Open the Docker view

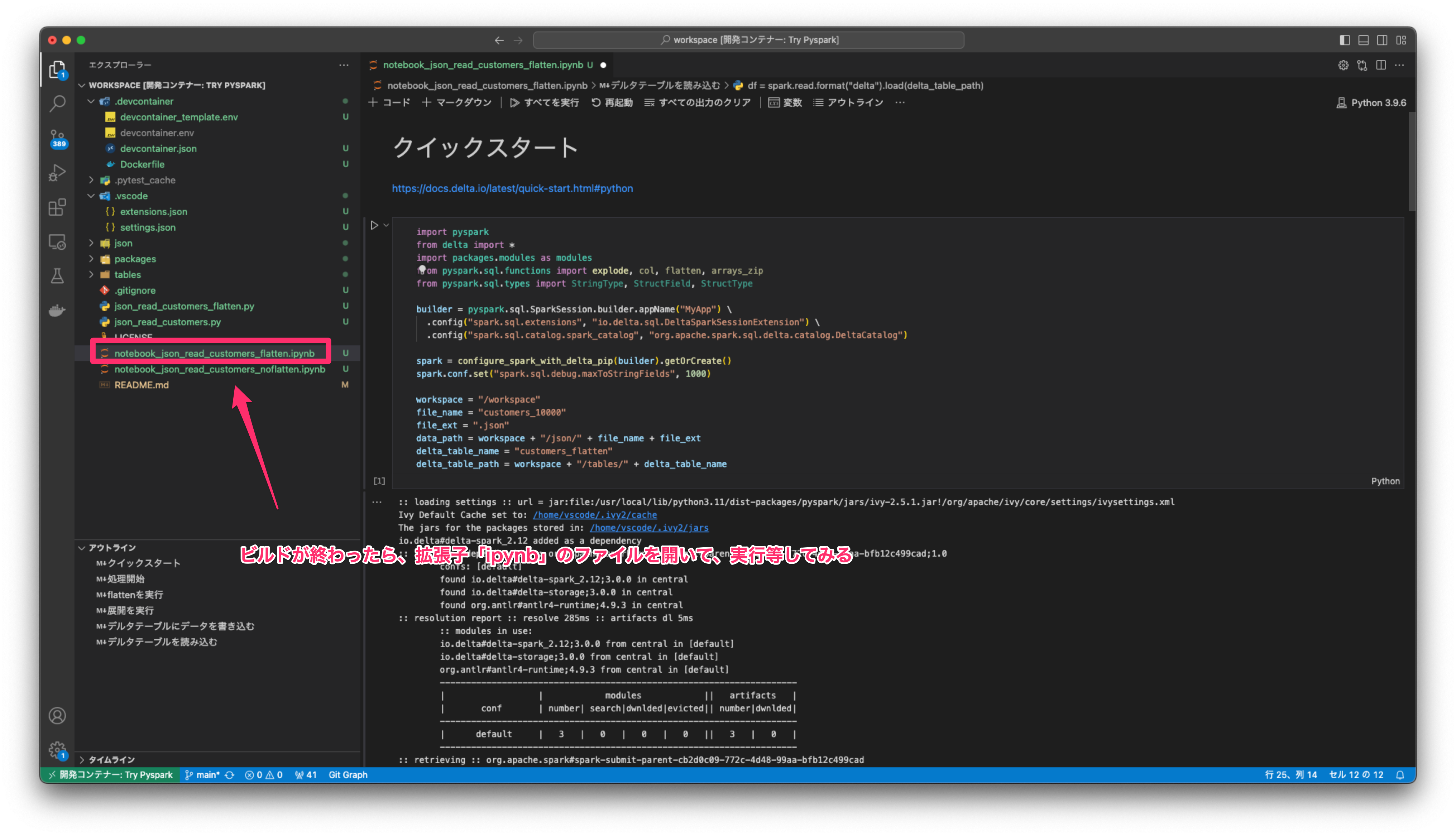point(57,311)
